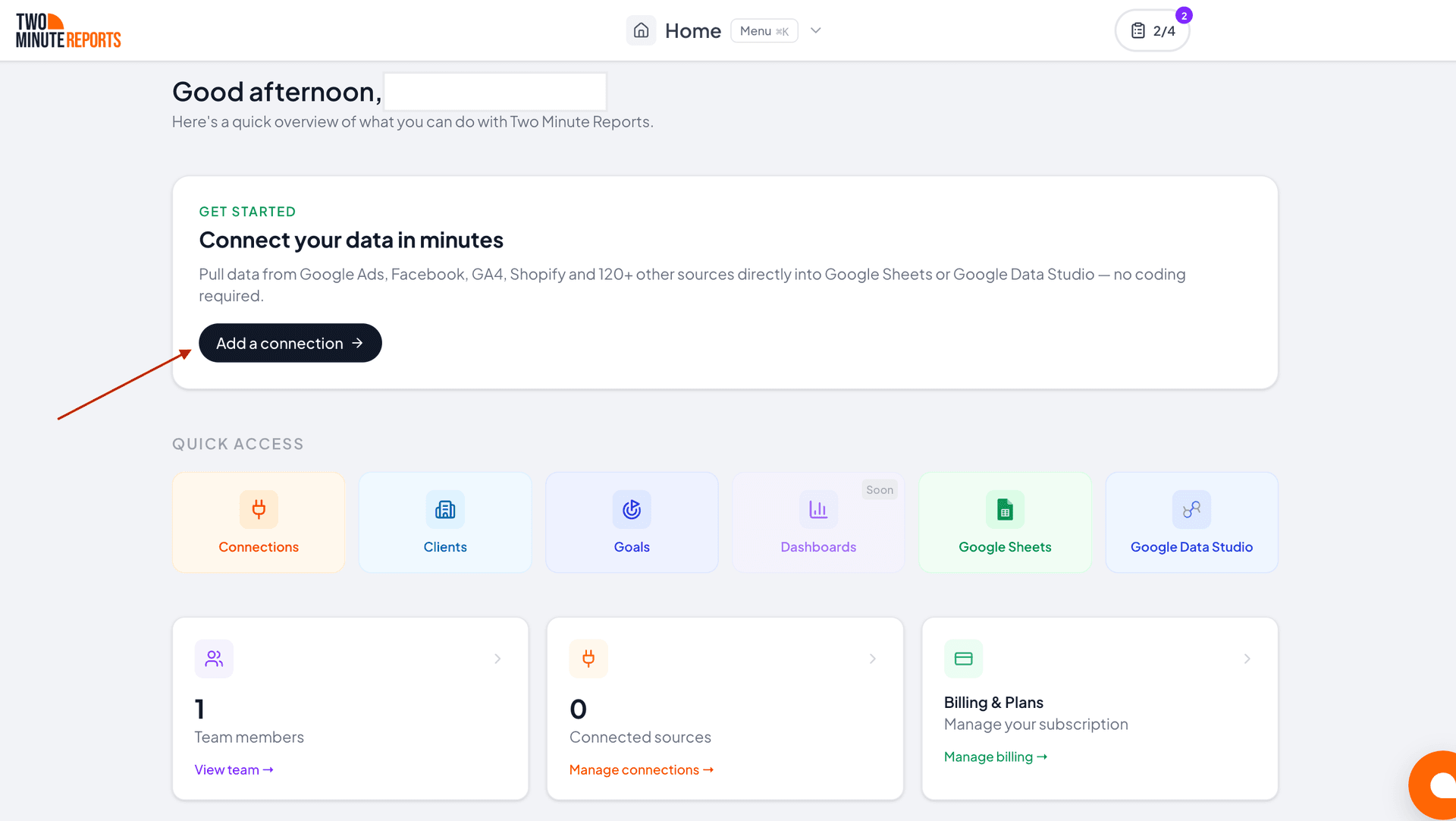This screenshot has height=821, width=1456.
Task: Click the purple notification badge showing 2
Action: (x=1184, y=15)
